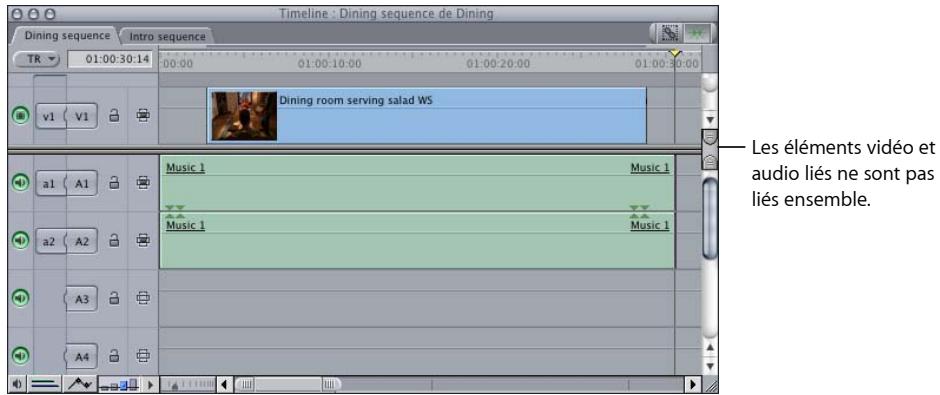Viewport: 940px width, 395px height.
Task: Click the a2 source control
Action: (49, 242)
